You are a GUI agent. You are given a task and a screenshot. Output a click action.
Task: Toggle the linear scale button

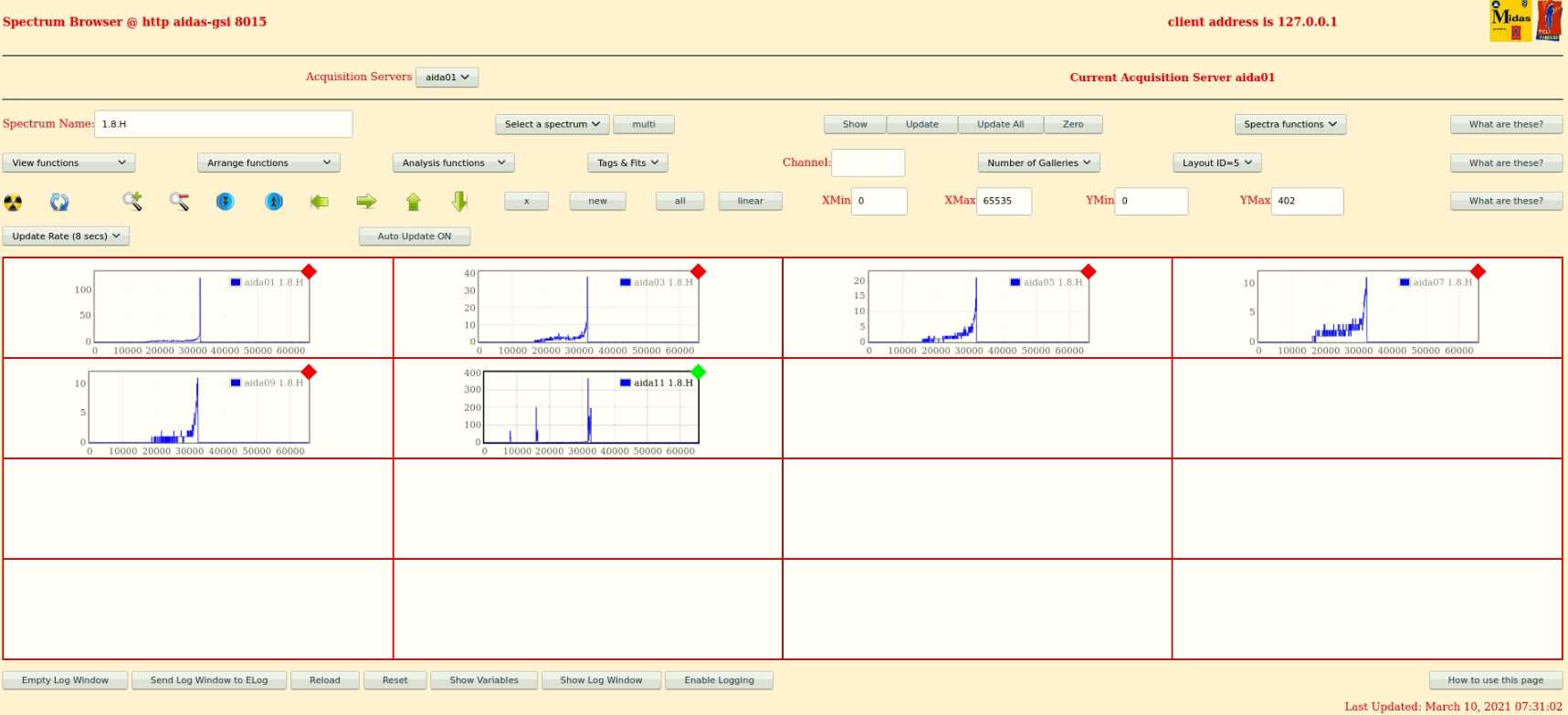pyautogui.click(x=750, y=201)
